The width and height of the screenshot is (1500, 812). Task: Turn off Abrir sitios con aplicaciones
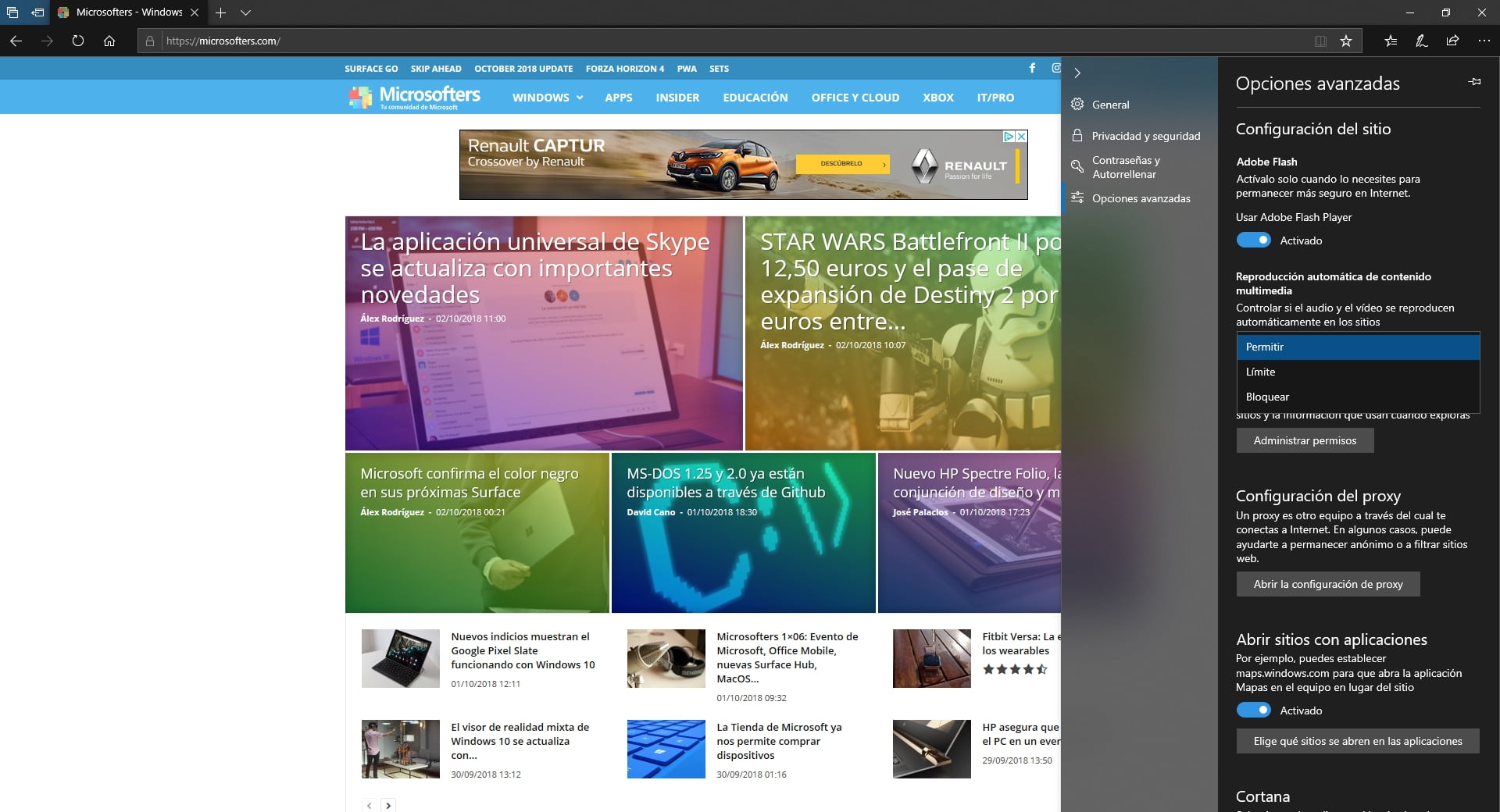click(x=1253, y=710)
